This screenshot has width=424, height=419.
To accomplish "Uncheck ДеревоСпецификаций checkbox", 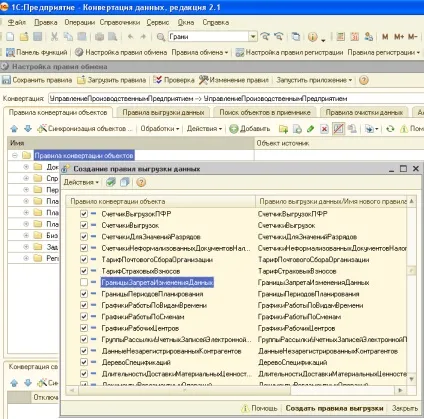I will [x=84, y=362].
